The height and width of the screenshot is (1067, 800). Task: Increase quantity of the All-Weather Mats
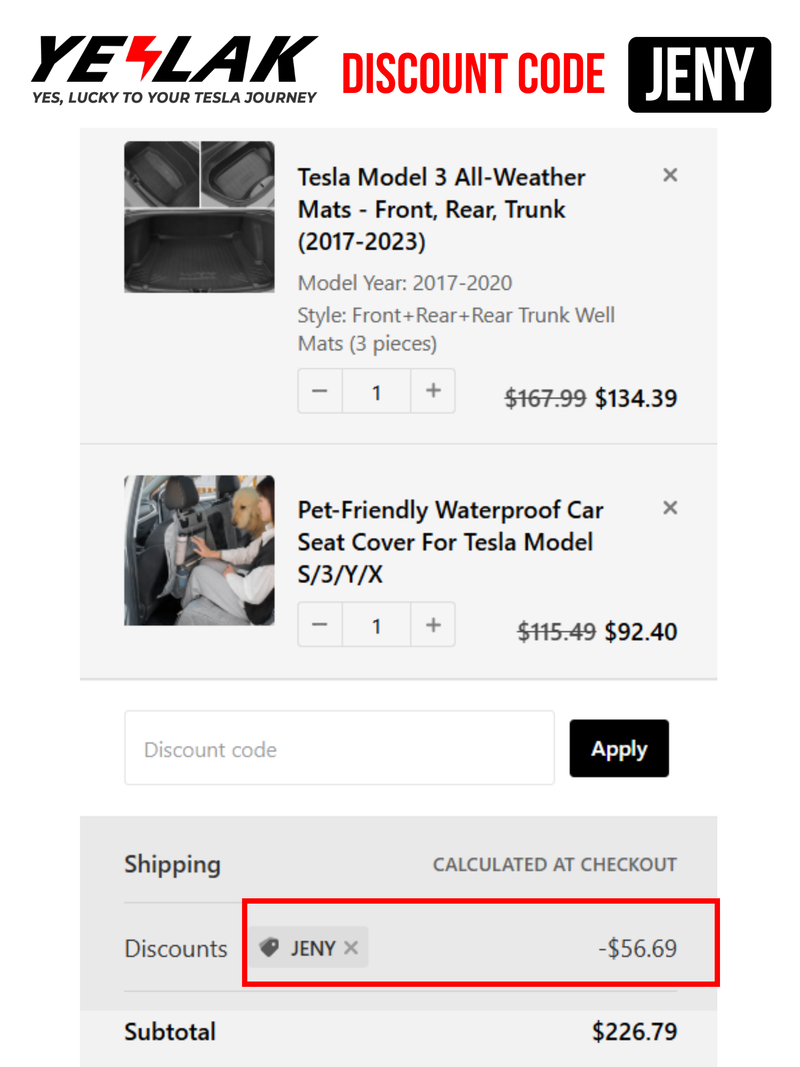(433, 391)
